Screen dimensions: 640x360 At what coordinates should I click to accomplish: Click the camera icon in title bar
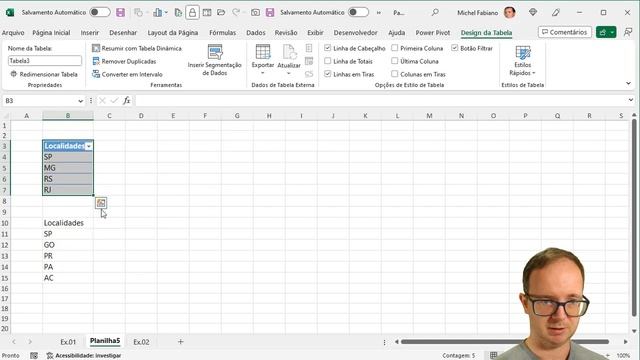(x=256, y=13)
